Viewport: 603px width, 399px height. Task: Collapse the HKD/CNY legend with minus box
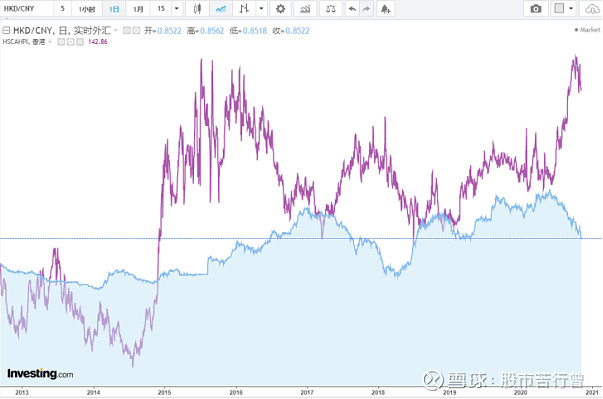(6, 30)
